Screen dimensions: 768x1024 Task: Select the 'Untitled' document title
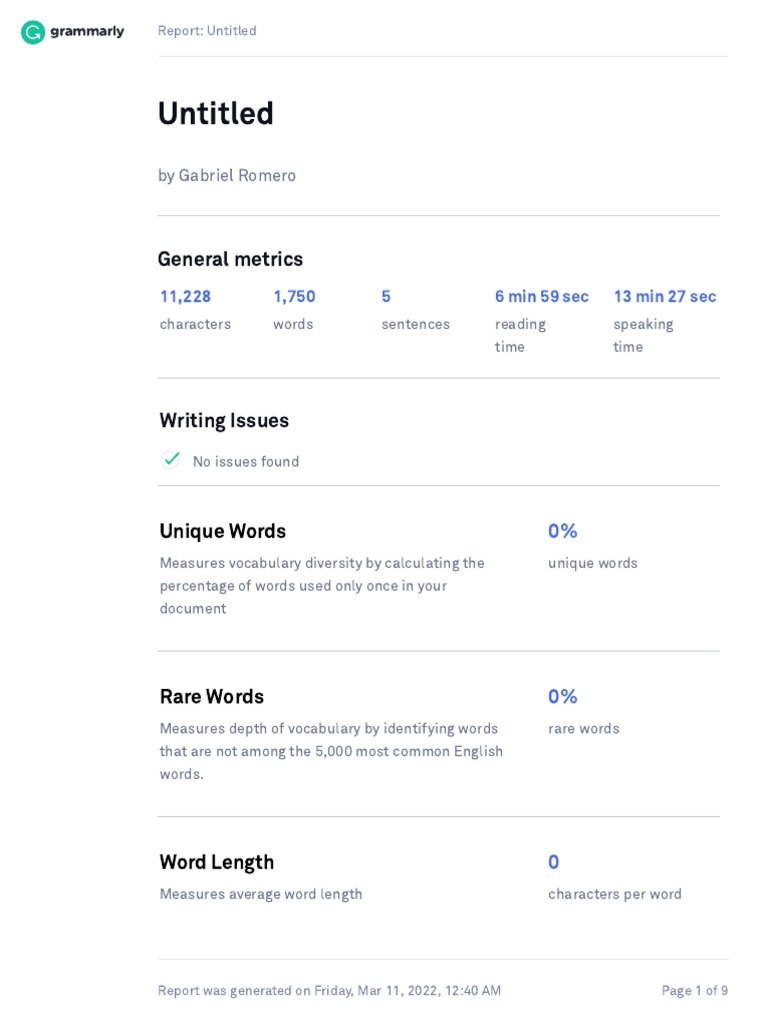215,114
